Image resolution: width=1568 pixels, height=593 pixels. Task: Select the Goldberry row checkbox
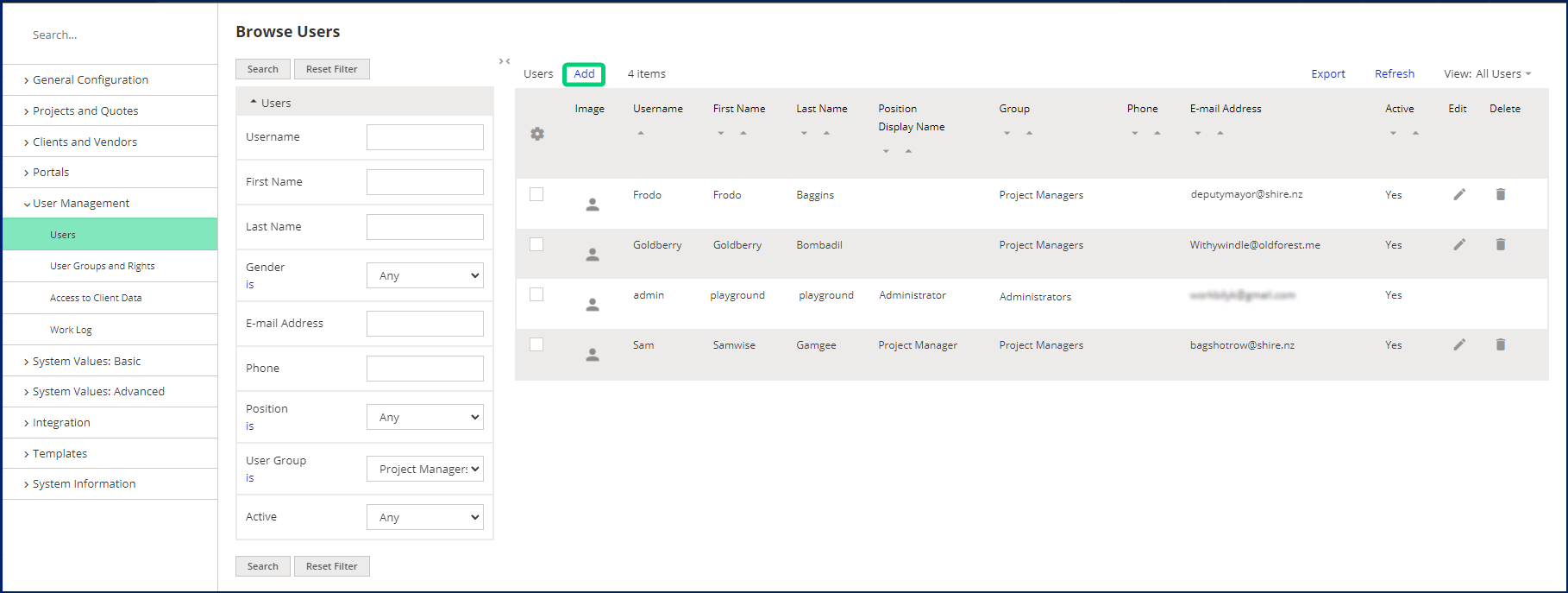coord(536,244)
